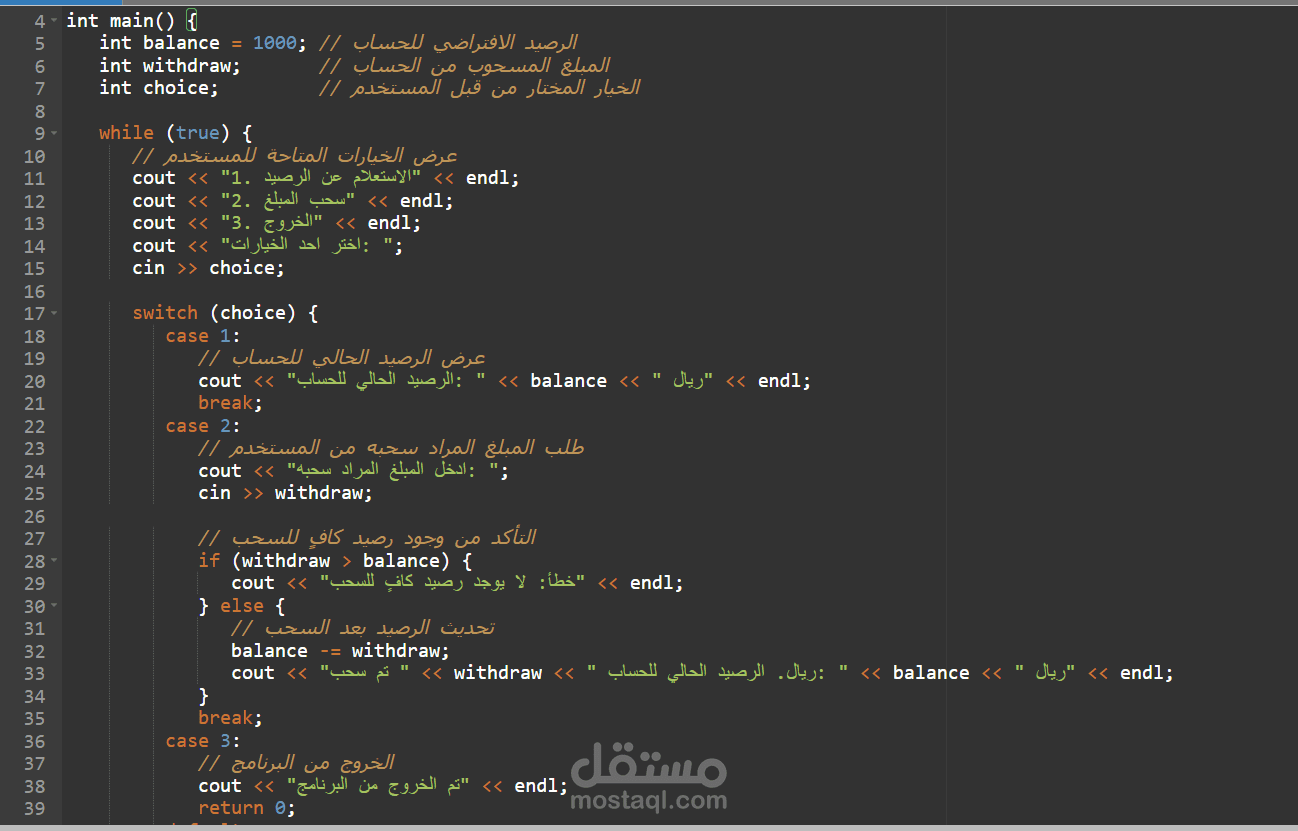
Task: Click 'switch (choice) {' statement
Action: pyautogui.click(x=225, y=313)
